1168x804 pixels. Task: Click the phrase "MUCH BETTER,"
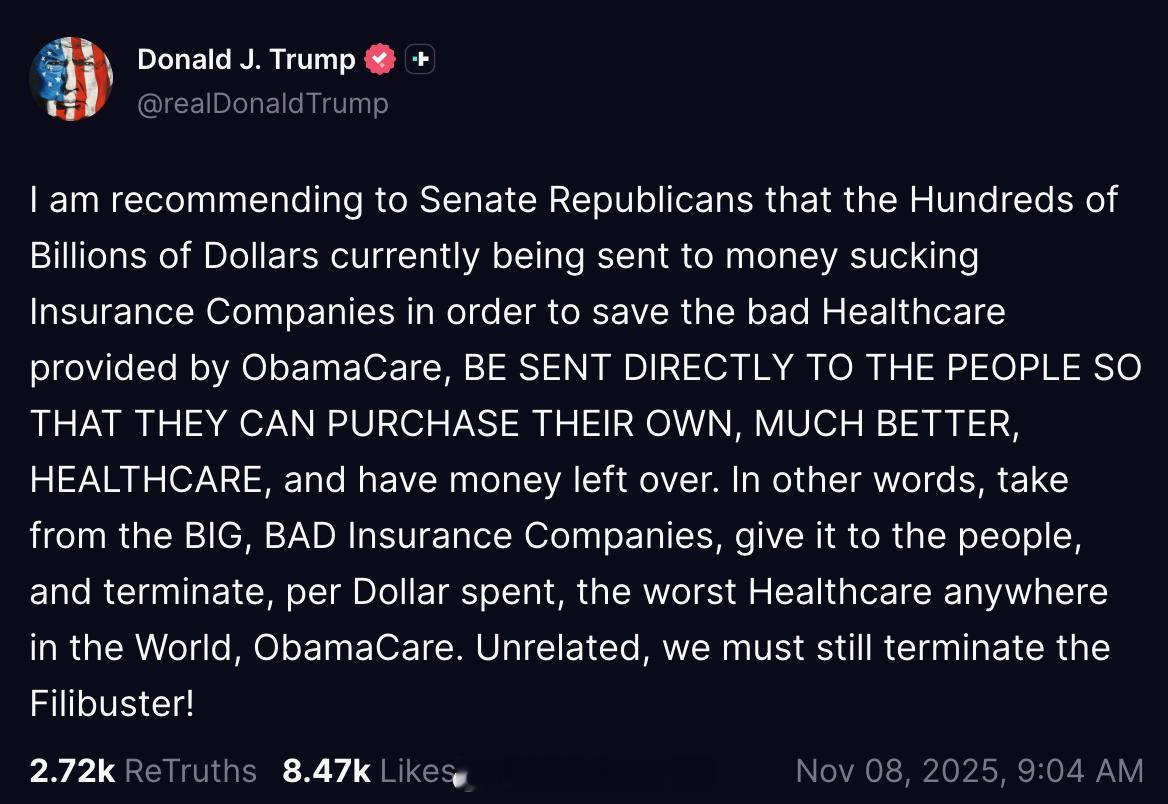tap(887, 424)
